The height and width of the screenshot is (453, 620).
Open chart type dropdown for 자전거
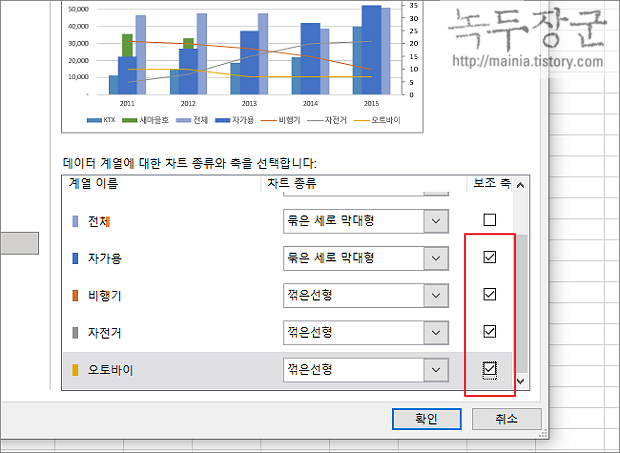point(436,332)
